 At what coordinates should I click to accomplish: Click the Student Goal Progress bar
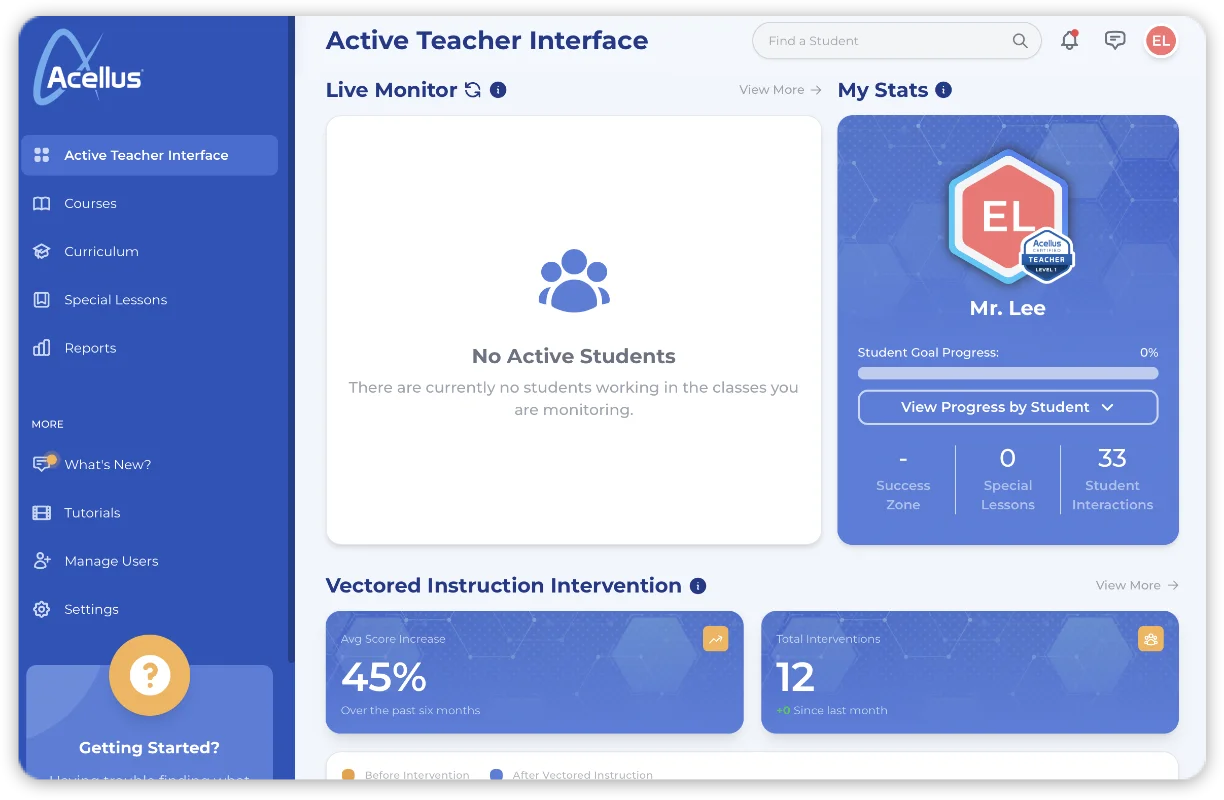click(x=1008, y=373)
